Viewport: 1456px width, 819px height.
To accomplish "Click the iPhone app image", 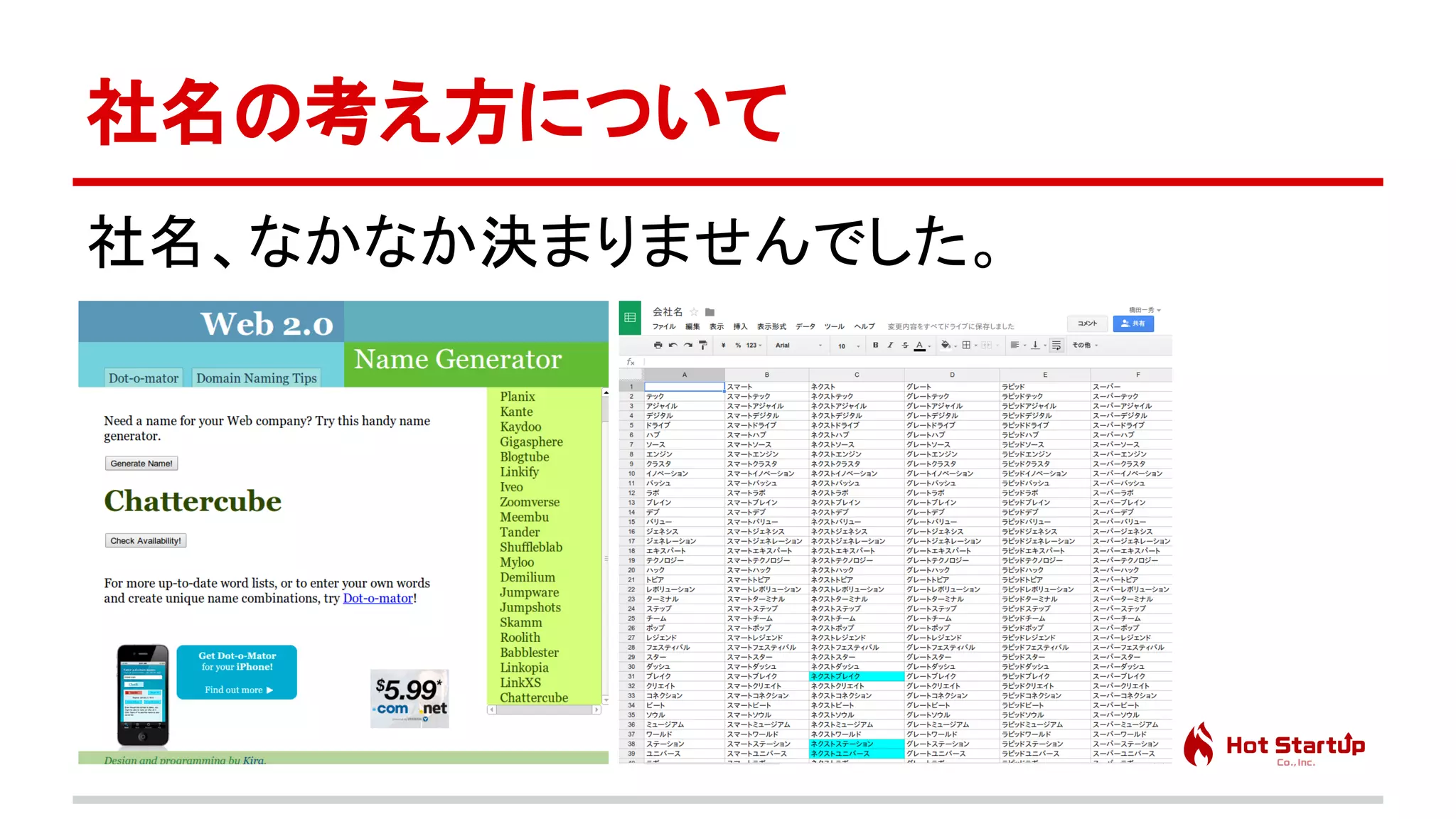I will pos(143,695).
